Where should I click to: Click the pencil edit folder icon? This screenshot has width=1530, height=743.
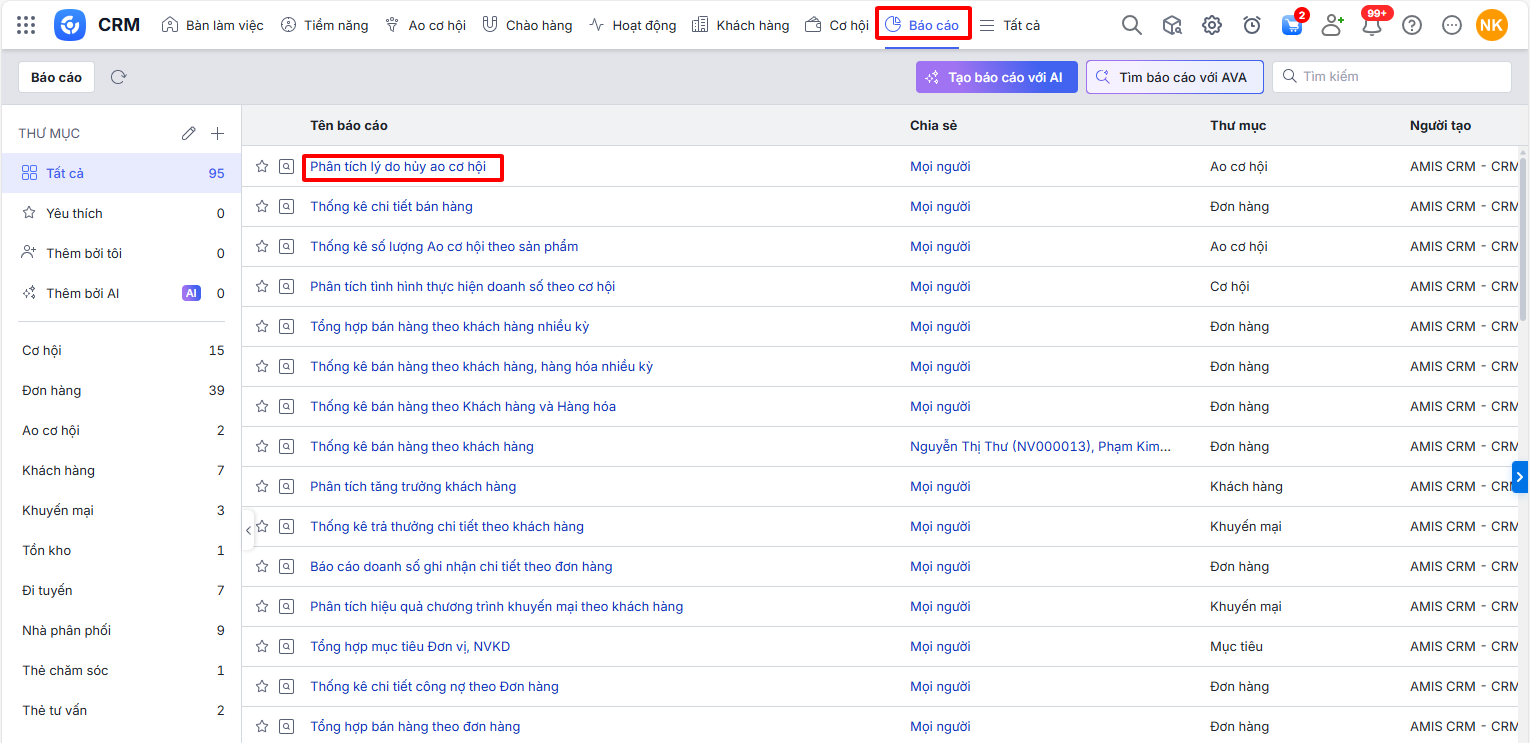tap(189, 133)
